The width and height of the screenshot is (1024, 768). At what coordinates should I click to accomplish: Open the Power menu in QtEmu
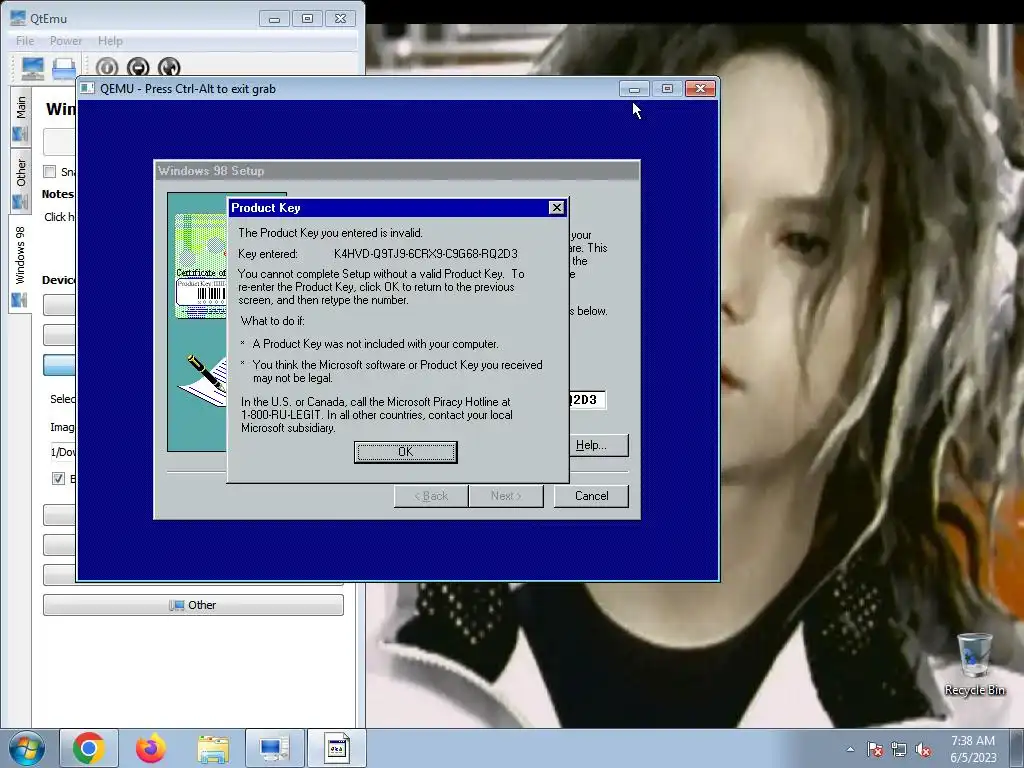tap(66, 41)
